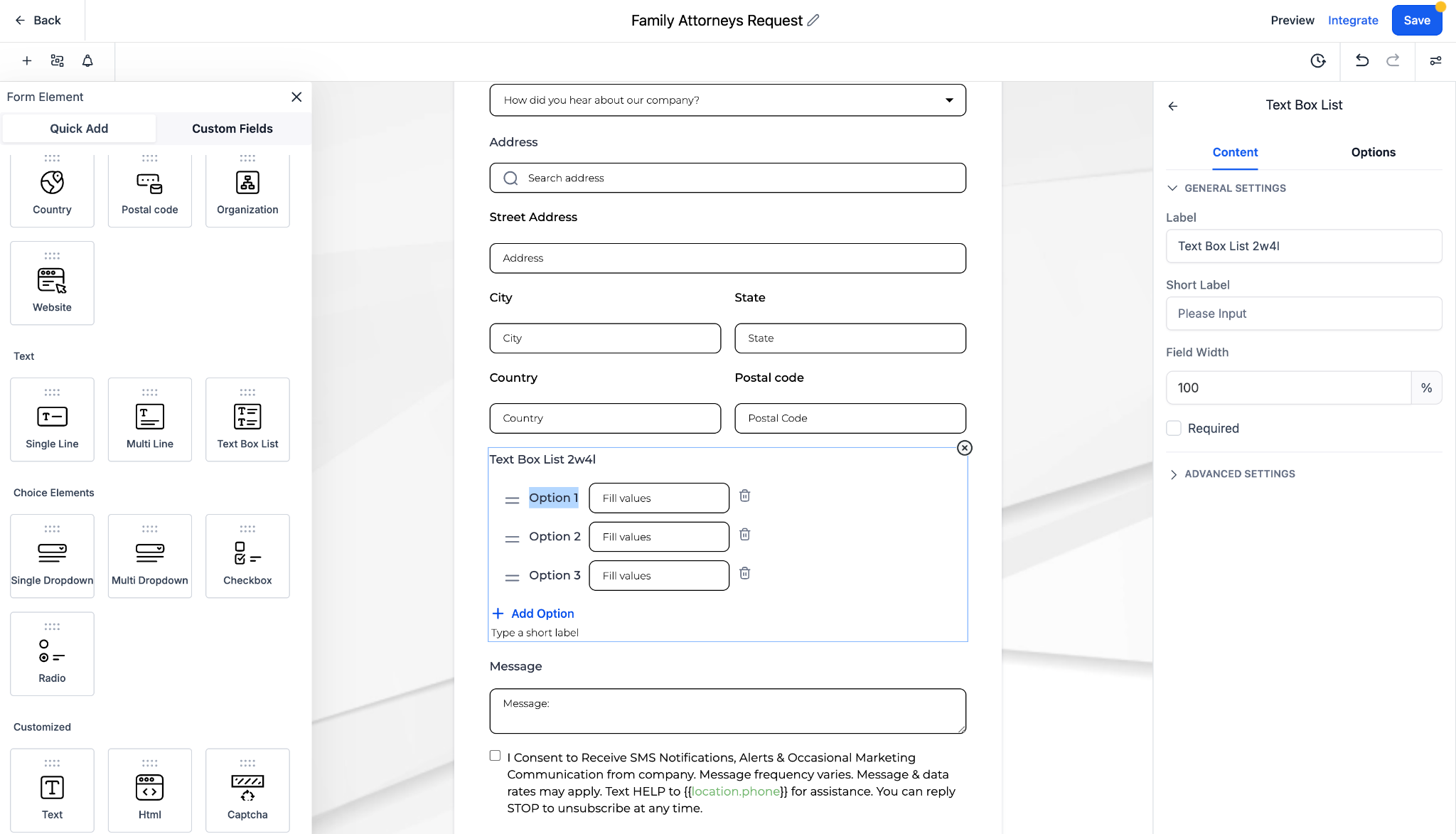Open 'How did you hear' dropdown
The image size is (1456, 834).
pos(727,100)
